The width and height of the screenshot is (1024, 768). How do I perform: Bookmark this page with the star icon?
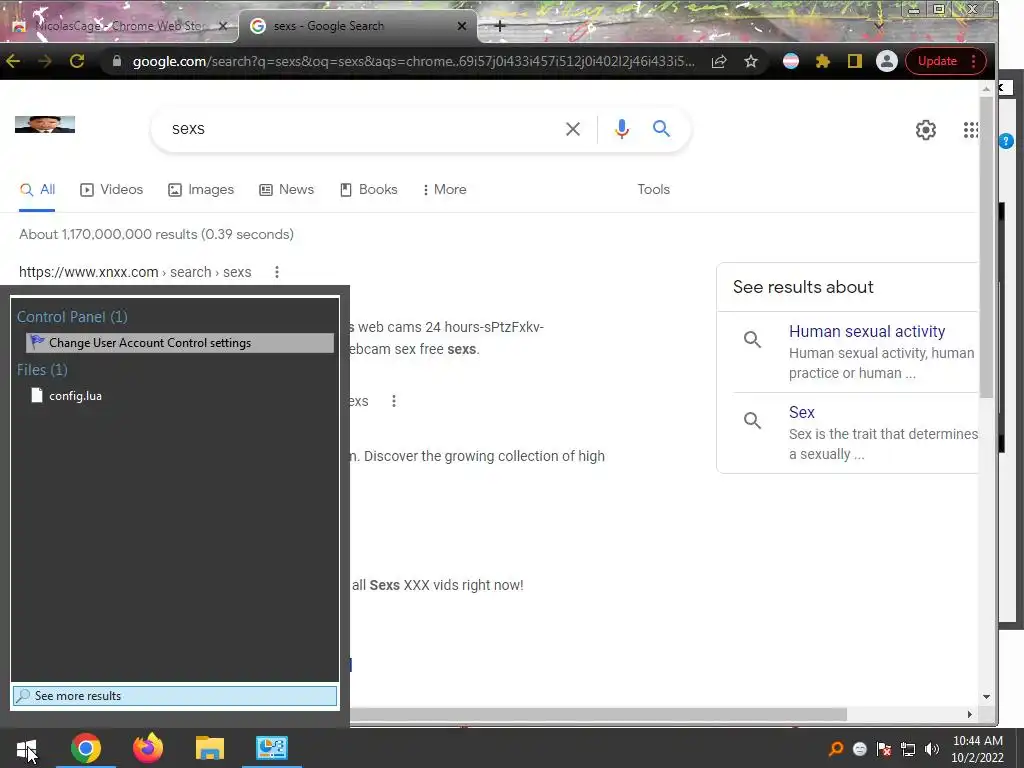pyautogui.click(x=751, y=61)
